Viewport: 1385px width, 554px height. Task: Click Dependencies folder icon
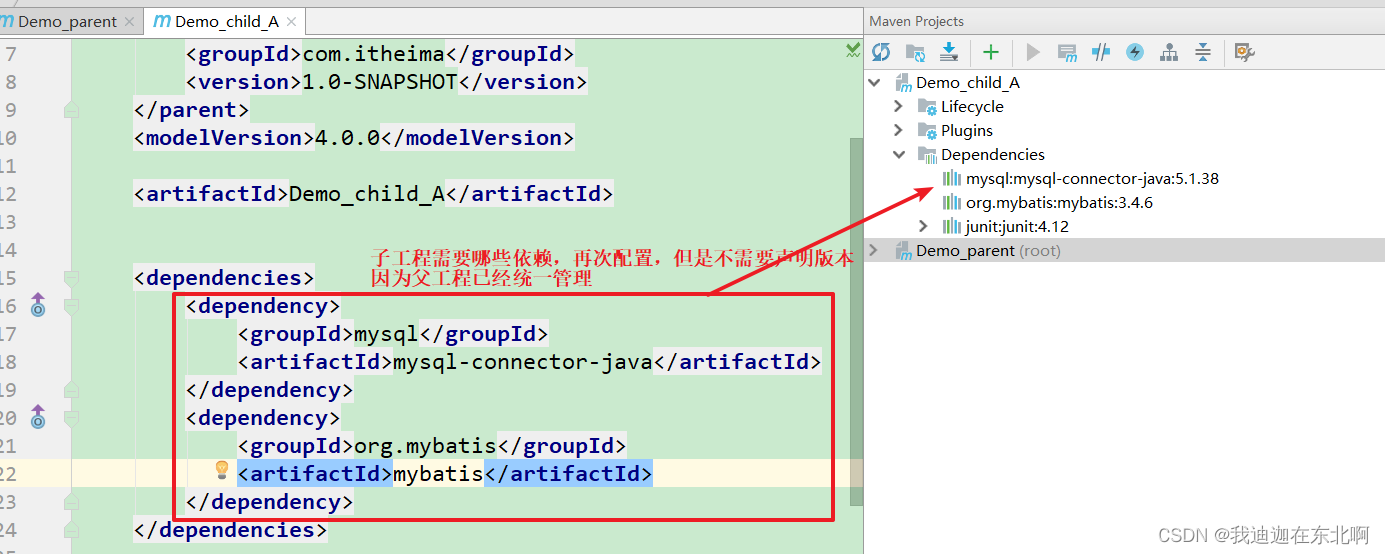click(927, 154)
